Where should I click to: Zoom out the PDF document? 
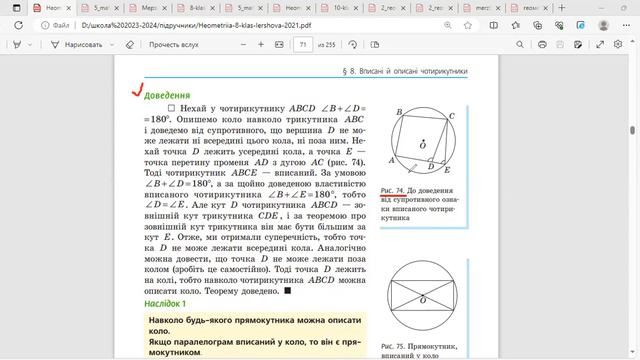click(243, 44)
